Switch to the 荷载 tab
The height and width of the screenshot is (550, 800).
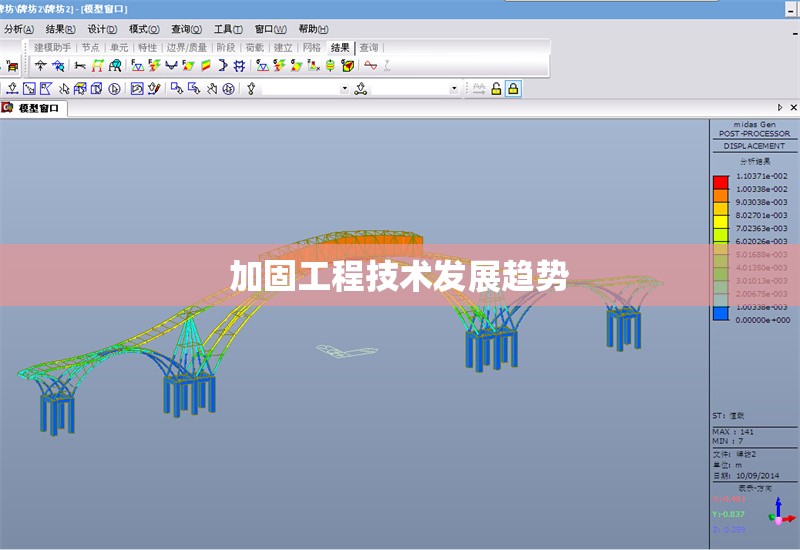[255, 47]
